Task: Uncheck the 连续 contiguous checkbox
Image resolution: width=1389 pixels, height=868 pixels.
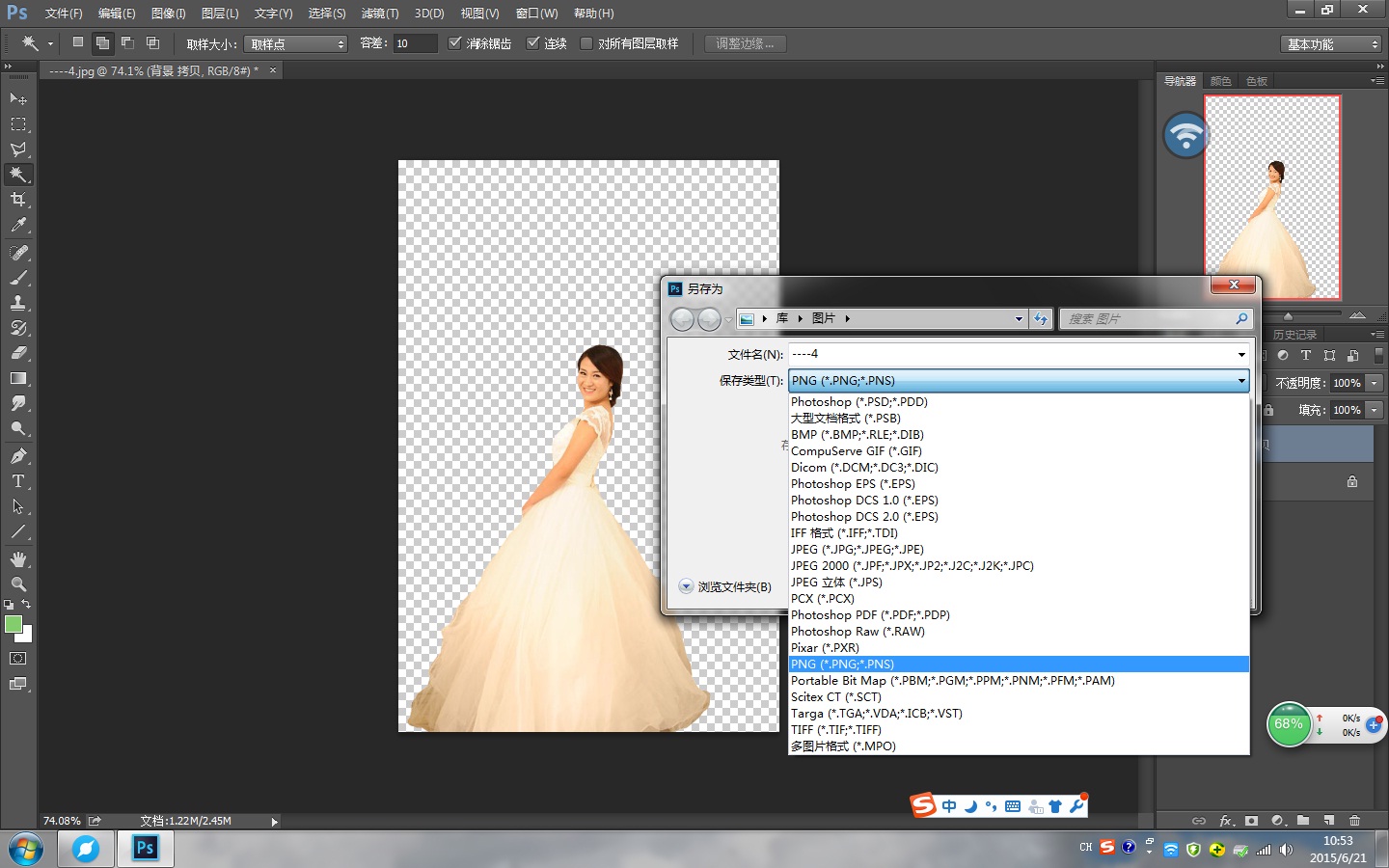Action: click(x=532, y=43)
